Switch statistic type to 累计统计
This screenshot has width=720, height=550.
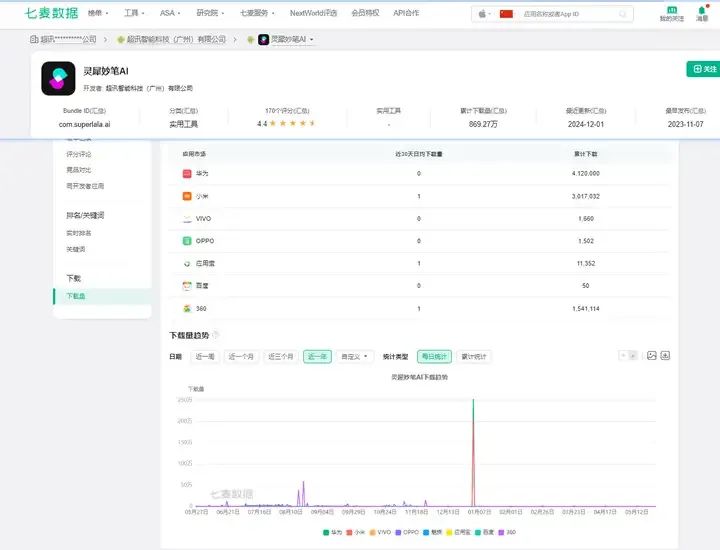[x=474, y=356]
